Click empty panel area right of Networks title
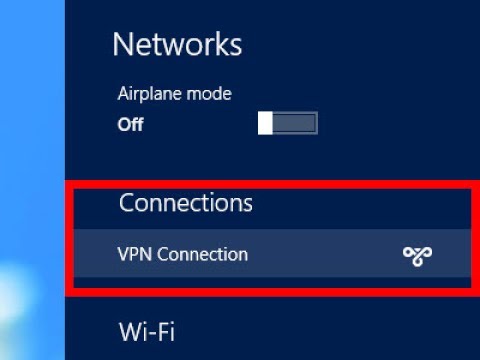Image resolution: width=480 pixels, height=360 pixels. point(360,44)
